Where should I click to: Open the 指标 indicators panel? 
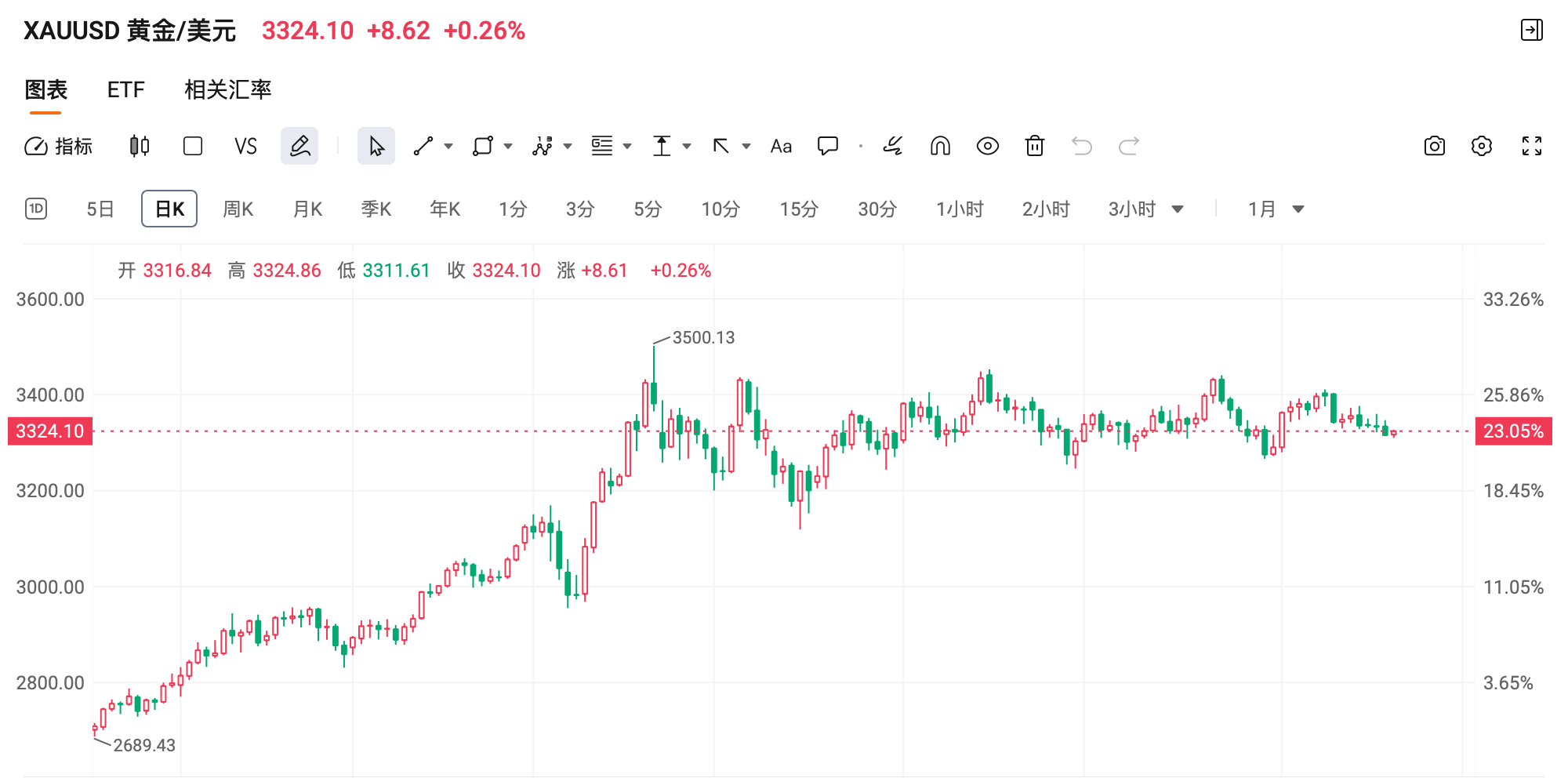point(59,147)
